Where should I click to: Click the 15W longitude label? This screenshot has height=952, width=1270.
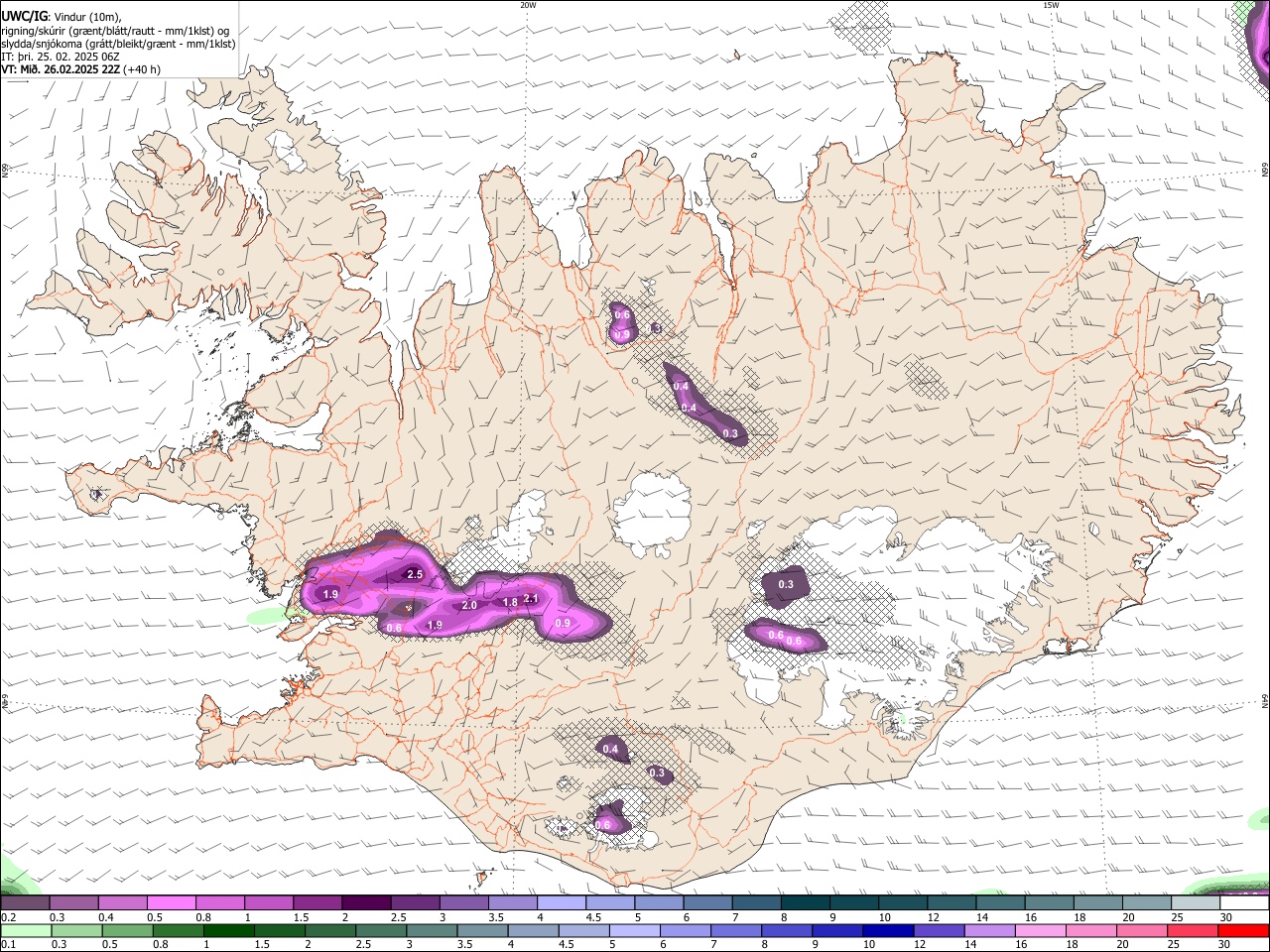[1051, 5]
